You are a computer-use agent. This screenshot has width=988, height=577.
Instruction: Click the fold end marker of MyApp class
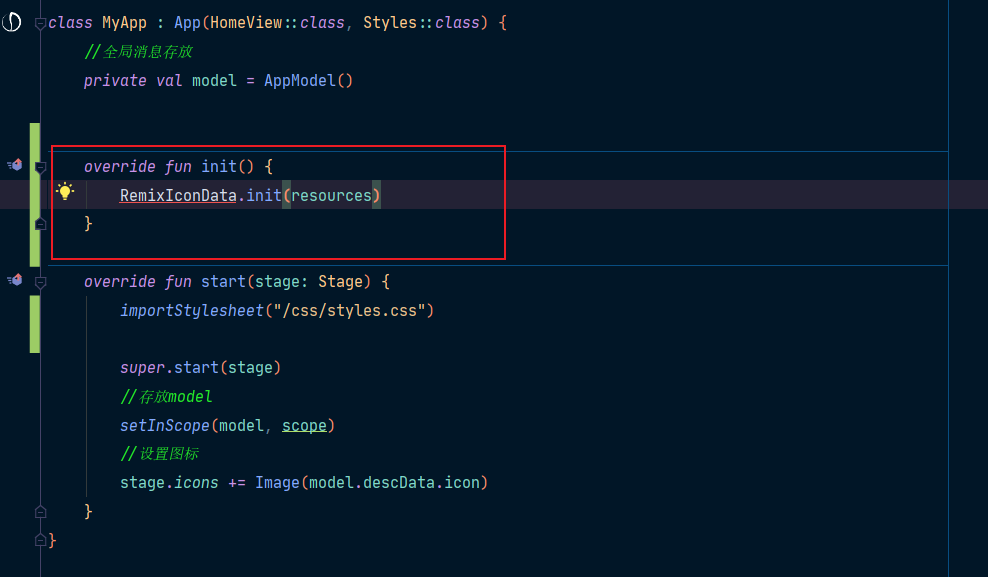tap(40, 540)
